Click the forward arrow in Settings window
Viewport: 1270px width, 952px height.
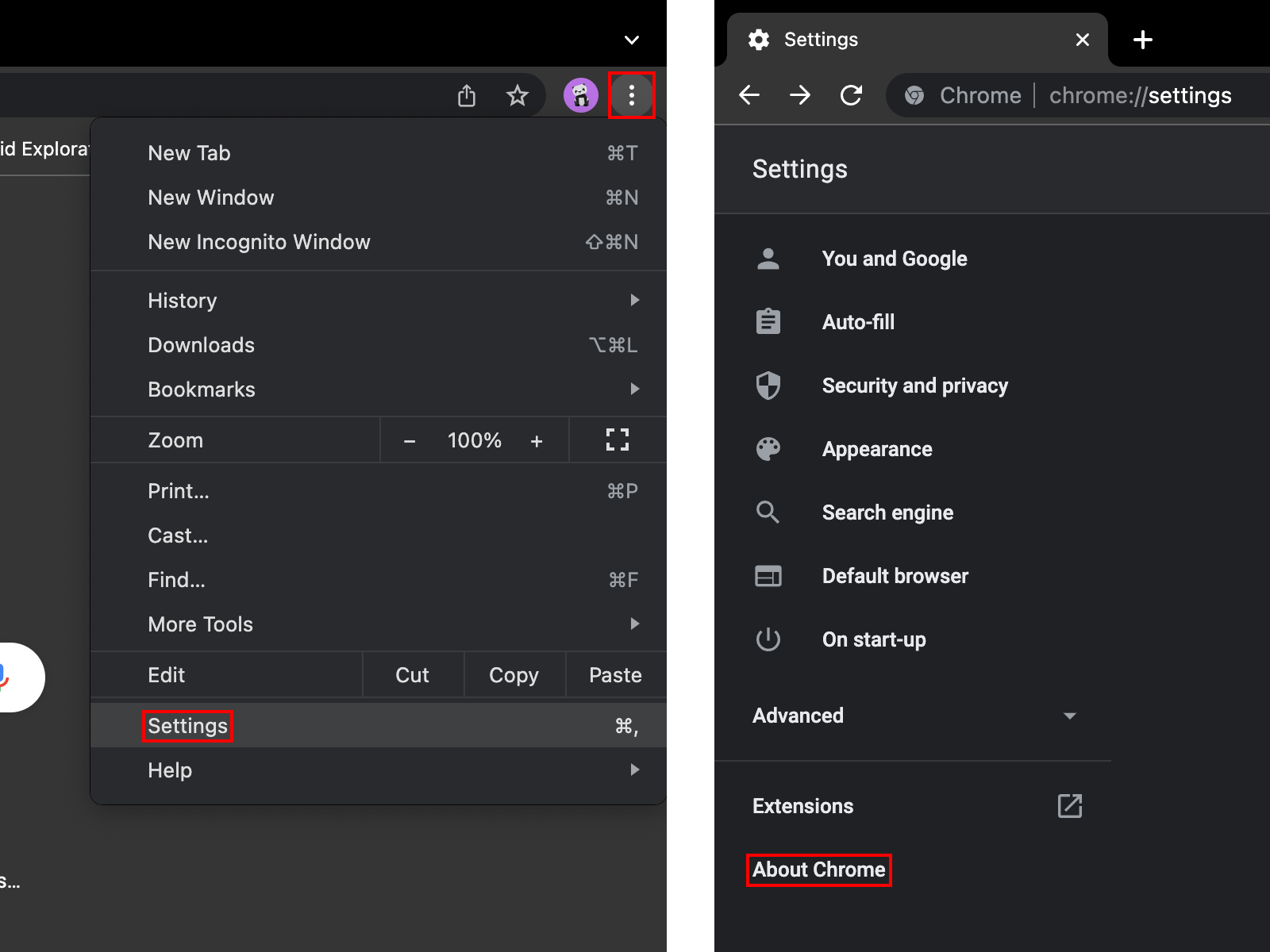[x=800, y=96]
